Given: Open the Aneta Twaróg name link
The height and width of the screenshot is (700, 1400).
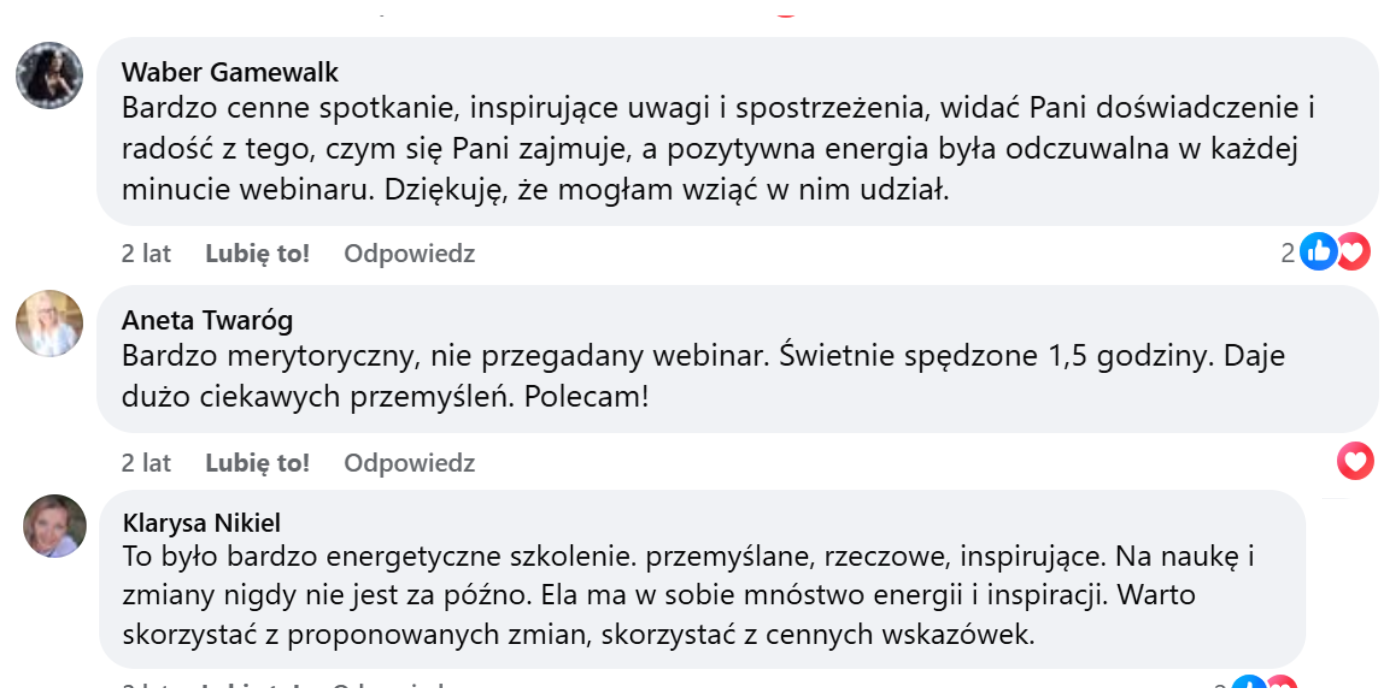Looking at the screenshot, I should [207, 320].
